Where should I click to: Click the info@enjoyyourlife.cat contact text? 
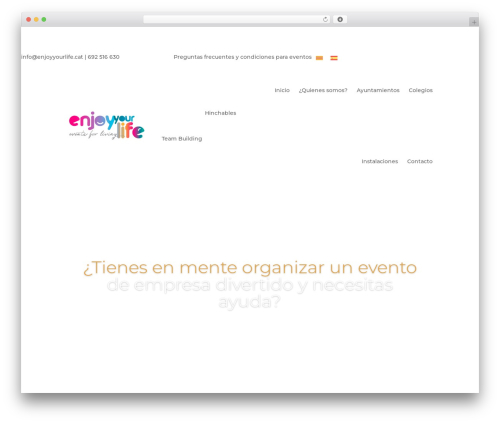click(52, 57)
